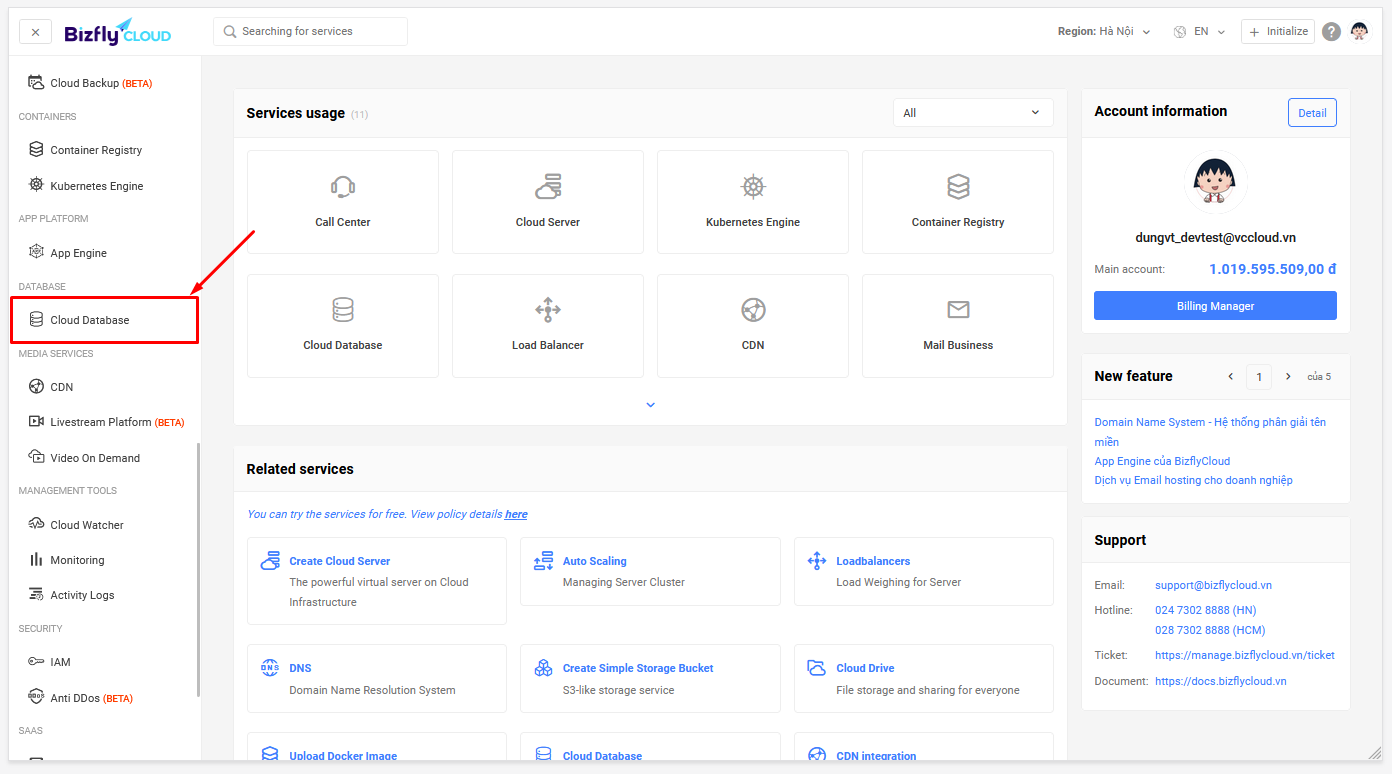Viewport: 1392px width, 774px height.
Task: Click Create Simple Storage Bucket
Action: (638, 668)
